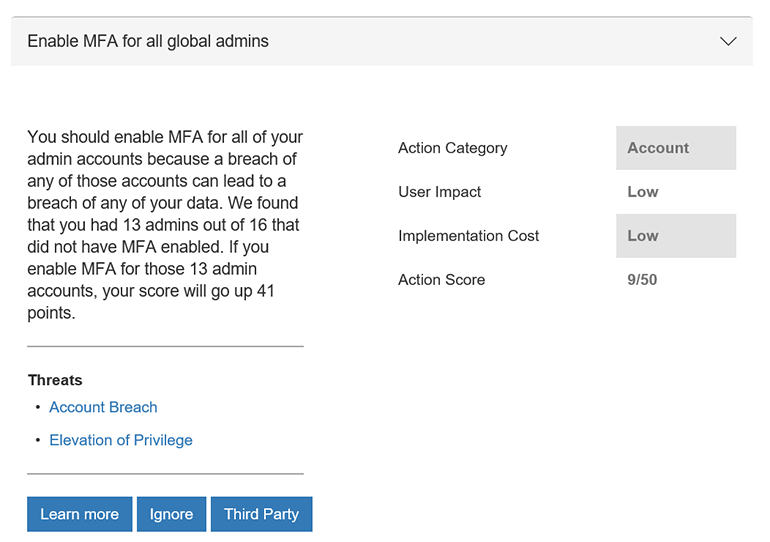The image size is (770, 542).
Task: Click the Action Category label
Action: (x=452, y=148)
